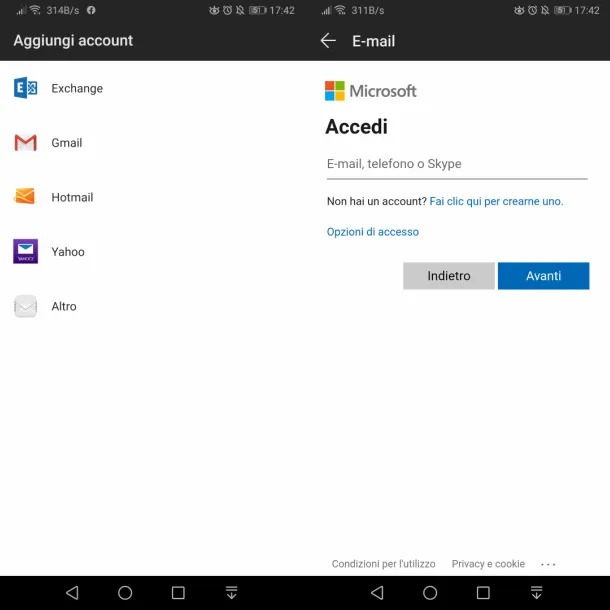Tap the Accedi heading

point(356,126)
